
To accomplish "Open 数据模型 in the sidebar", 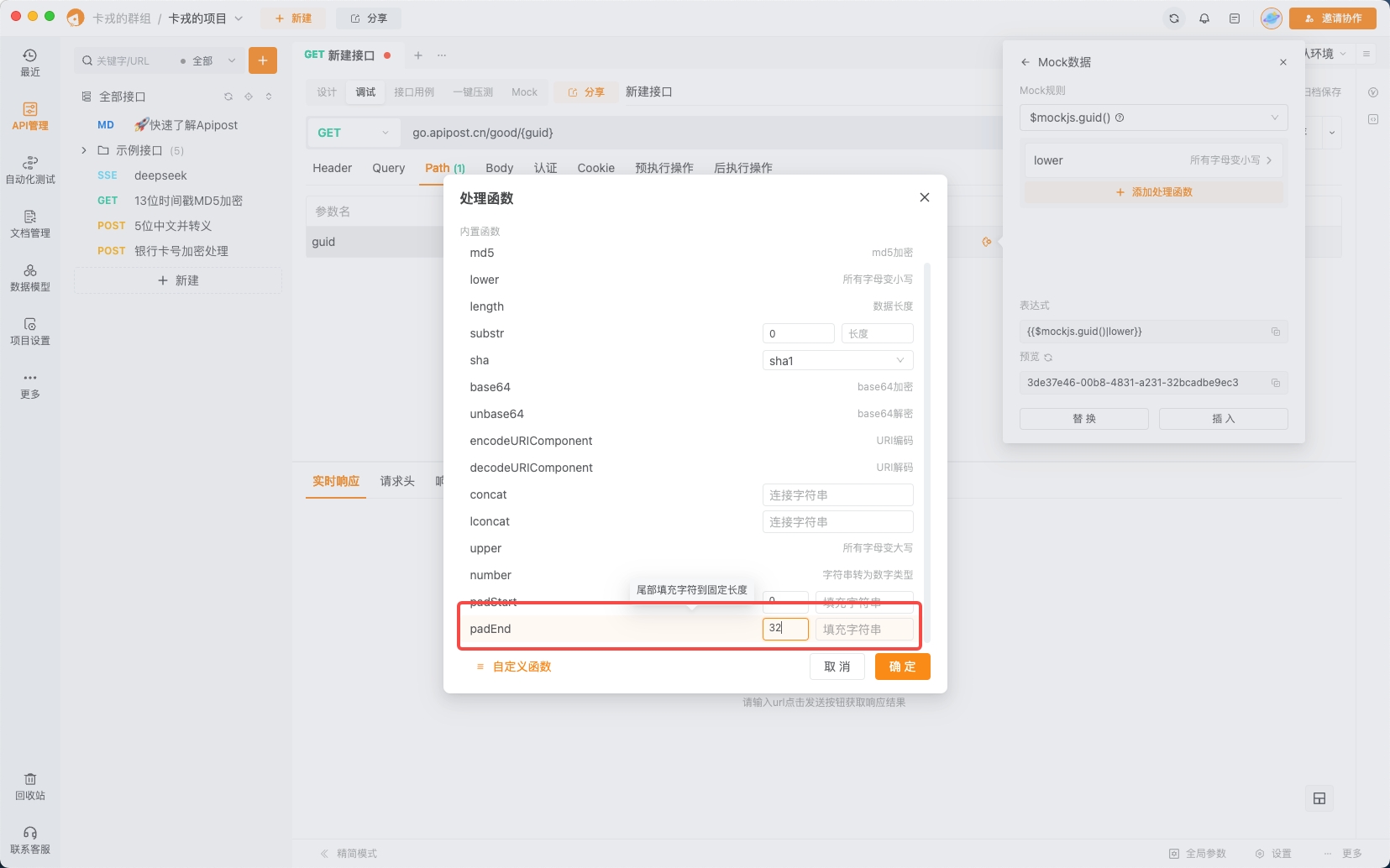I will [30, 278].
